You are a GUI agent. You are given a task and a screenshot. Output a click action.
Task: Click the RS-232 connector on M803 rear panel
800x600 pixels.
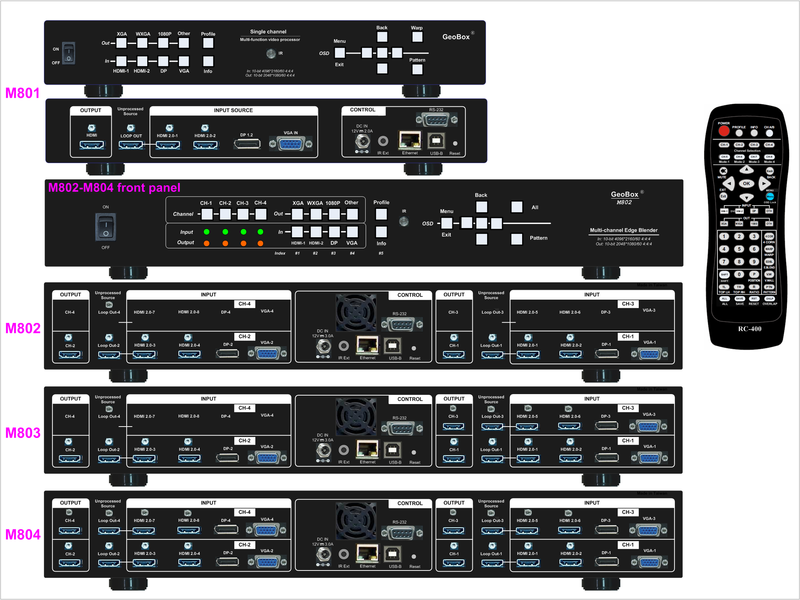coord(402,428)
